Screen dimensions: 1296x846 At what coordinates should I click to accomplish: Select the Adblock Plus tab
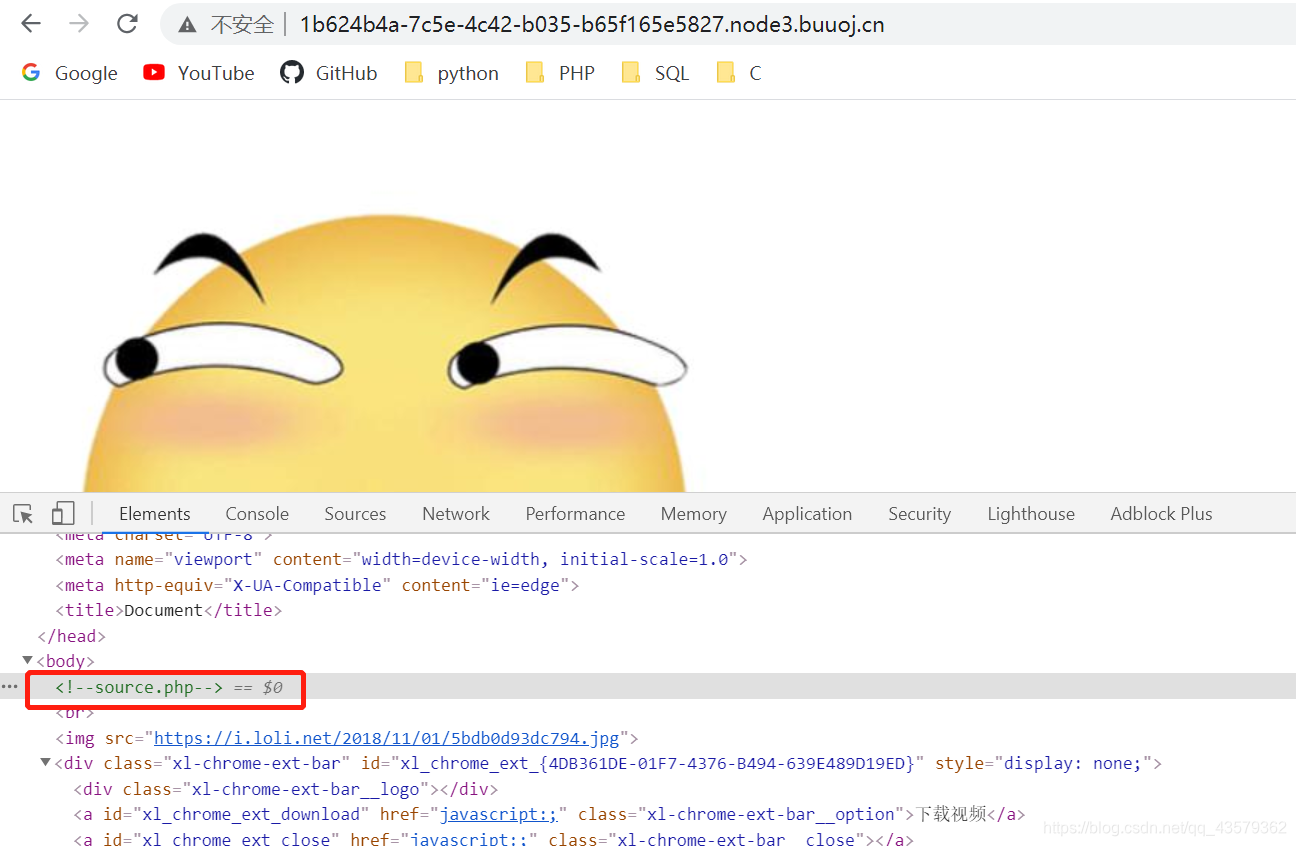coord(1161,513)
